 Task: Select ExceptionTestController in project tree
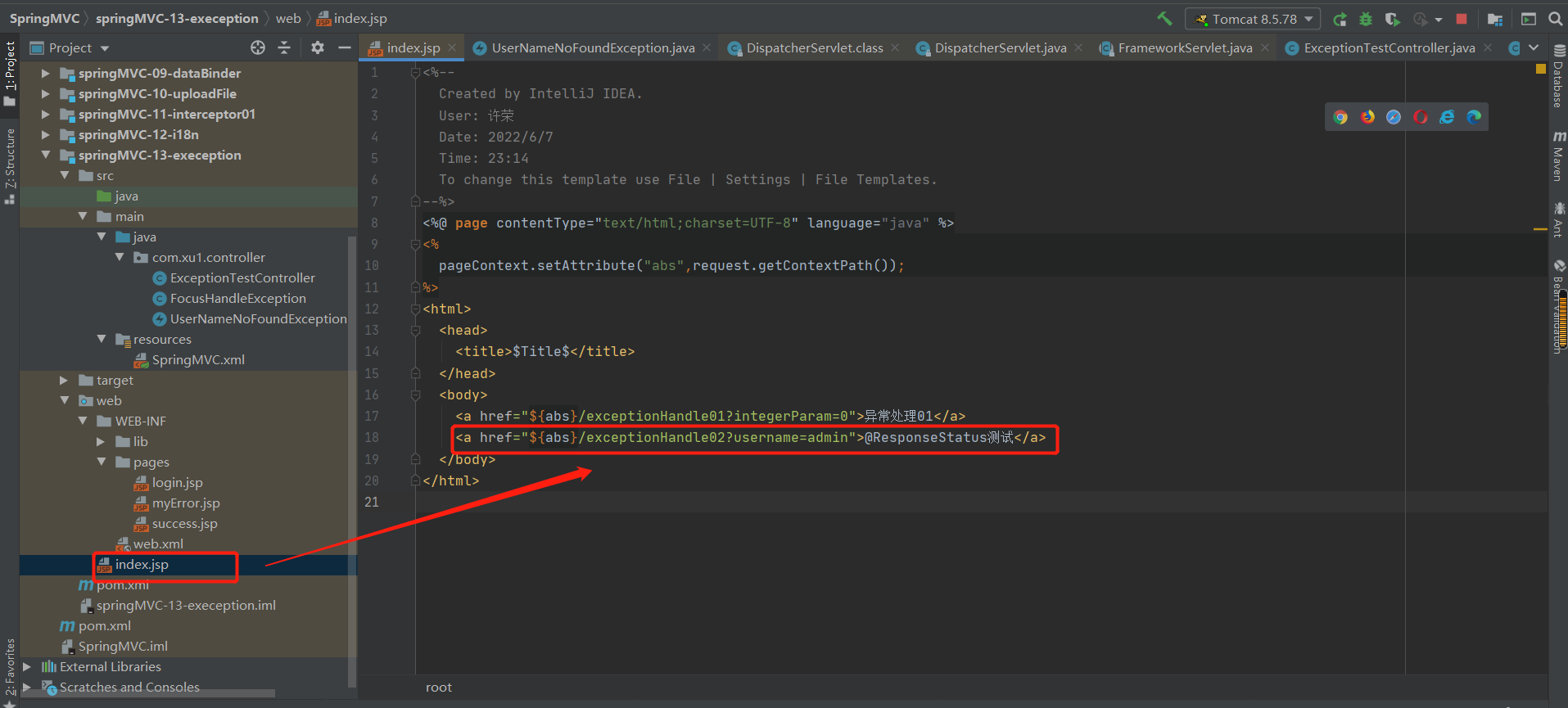click(x=242, y=277)
